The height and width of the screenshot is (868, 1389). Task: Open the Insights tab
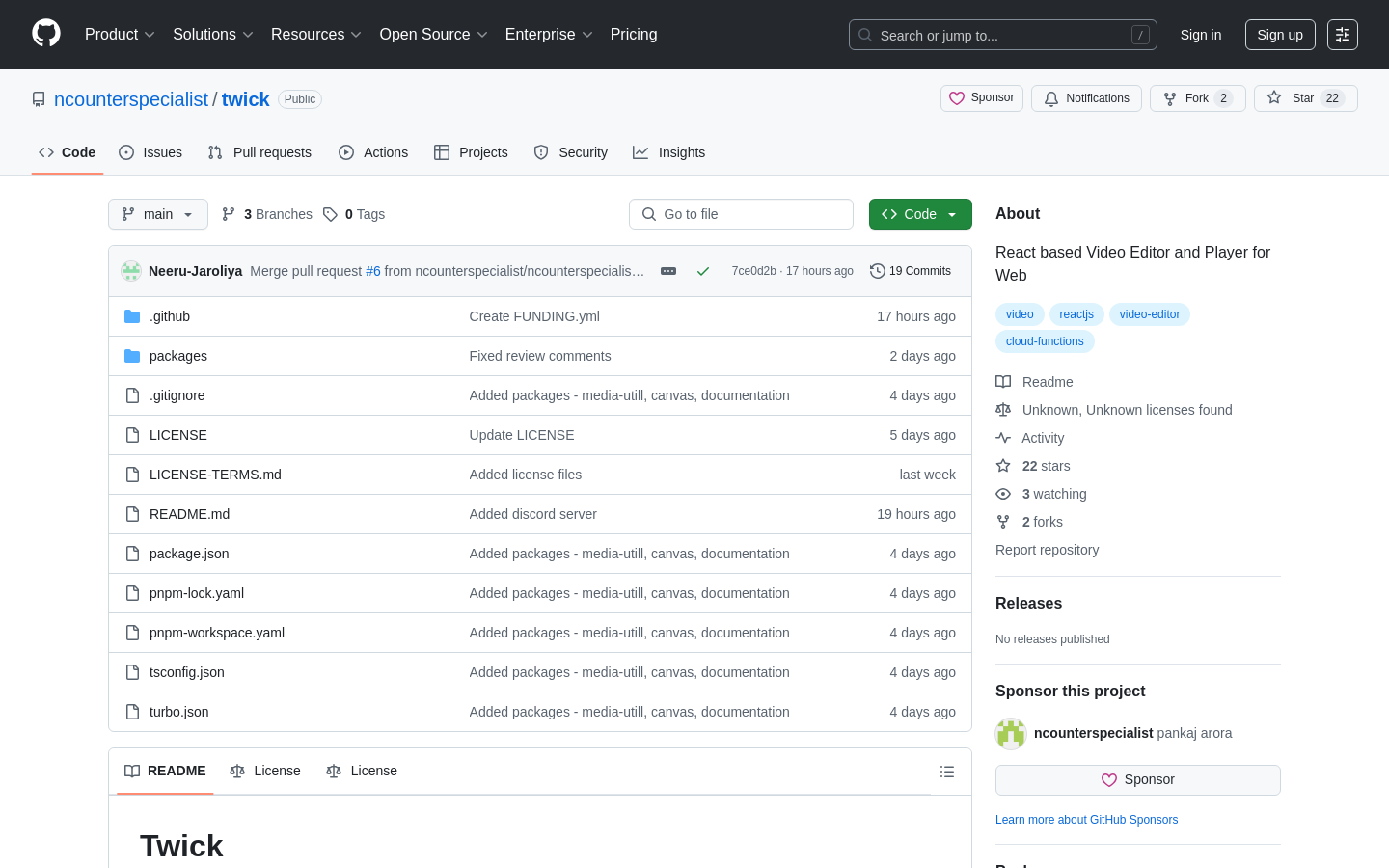pos(668,152)
